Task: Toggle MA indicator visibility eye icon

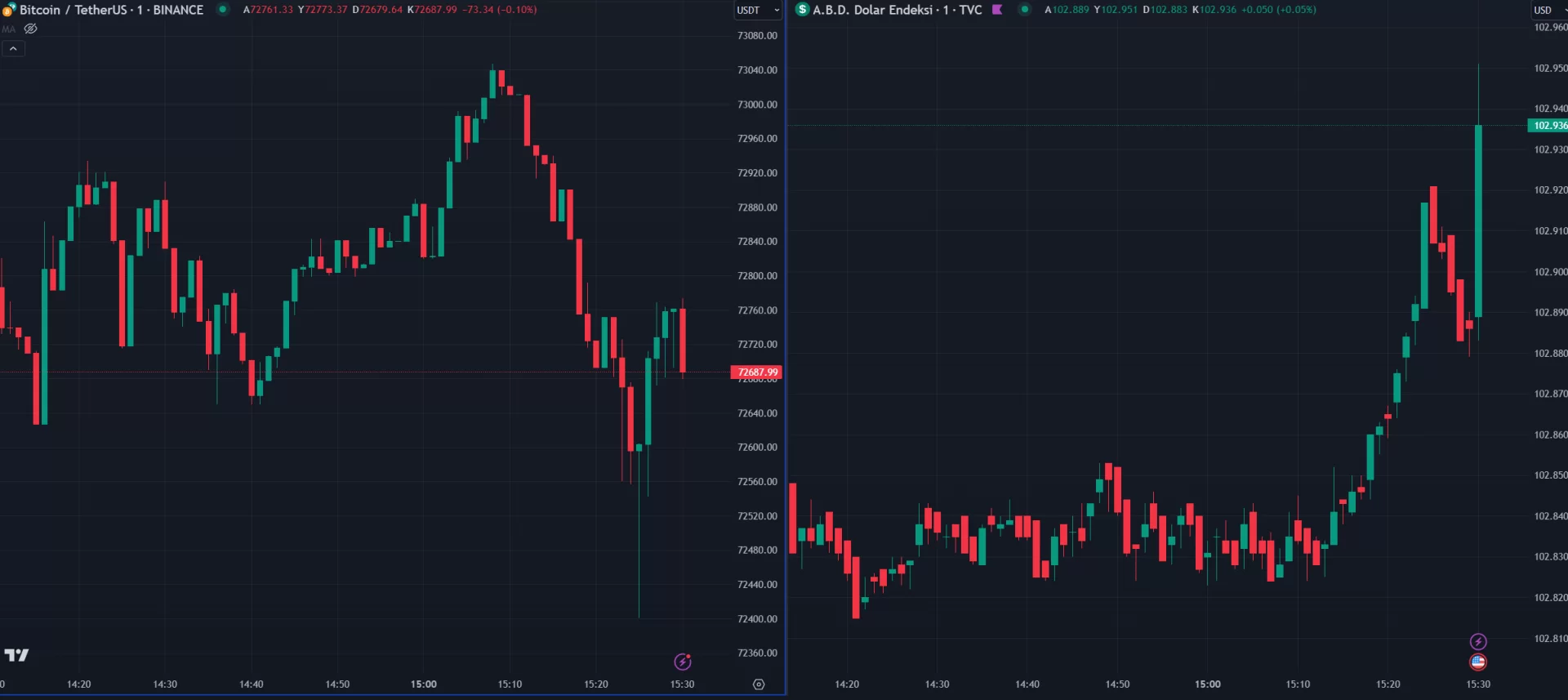Action: (31, 29)
